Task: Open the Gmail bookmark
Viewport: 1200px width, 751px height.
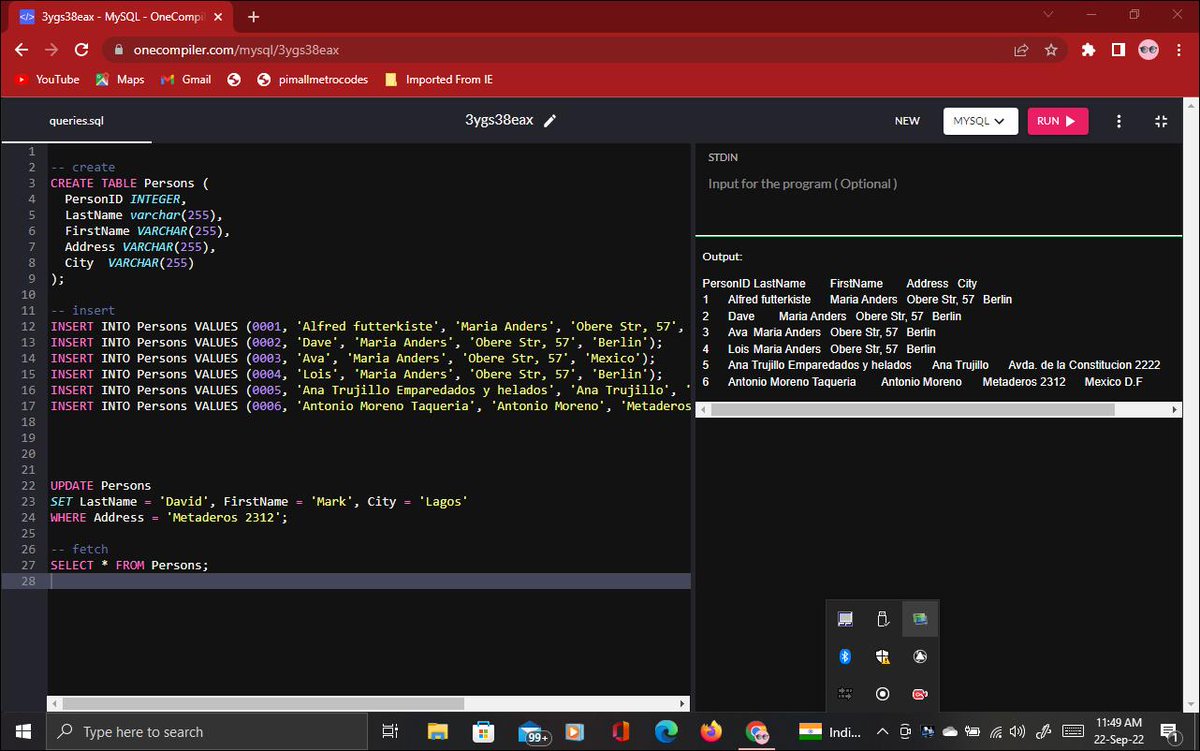Action: [186, 79]
